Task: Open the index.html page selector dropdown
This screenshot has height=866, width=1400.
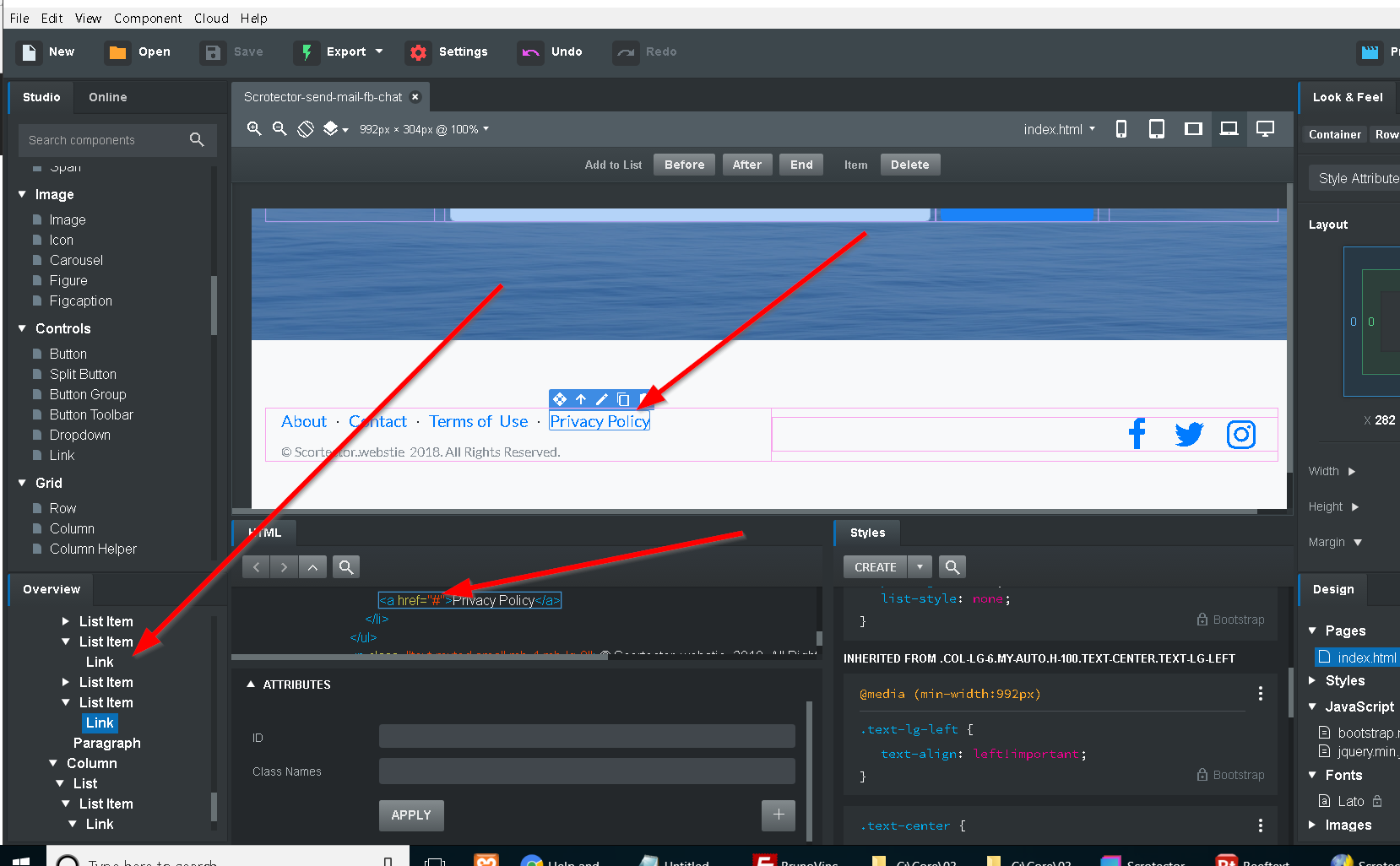Action: 1060,129
